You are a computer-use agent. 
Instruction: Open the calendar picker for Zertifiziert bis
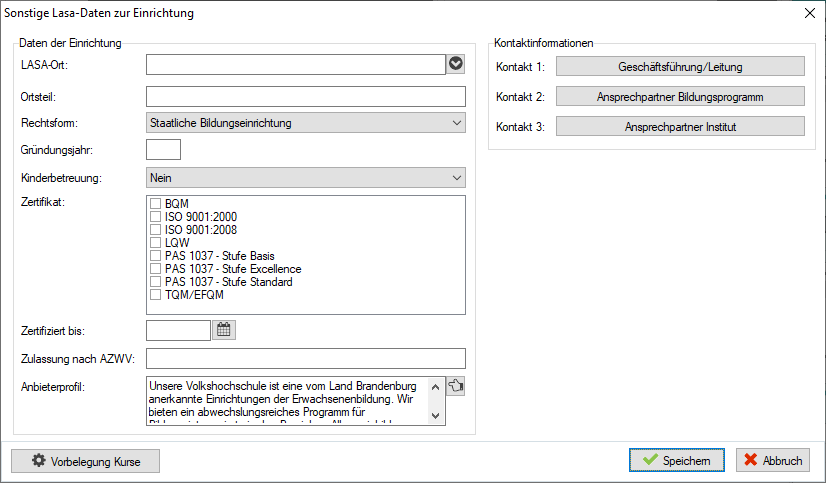pos(224,330)
